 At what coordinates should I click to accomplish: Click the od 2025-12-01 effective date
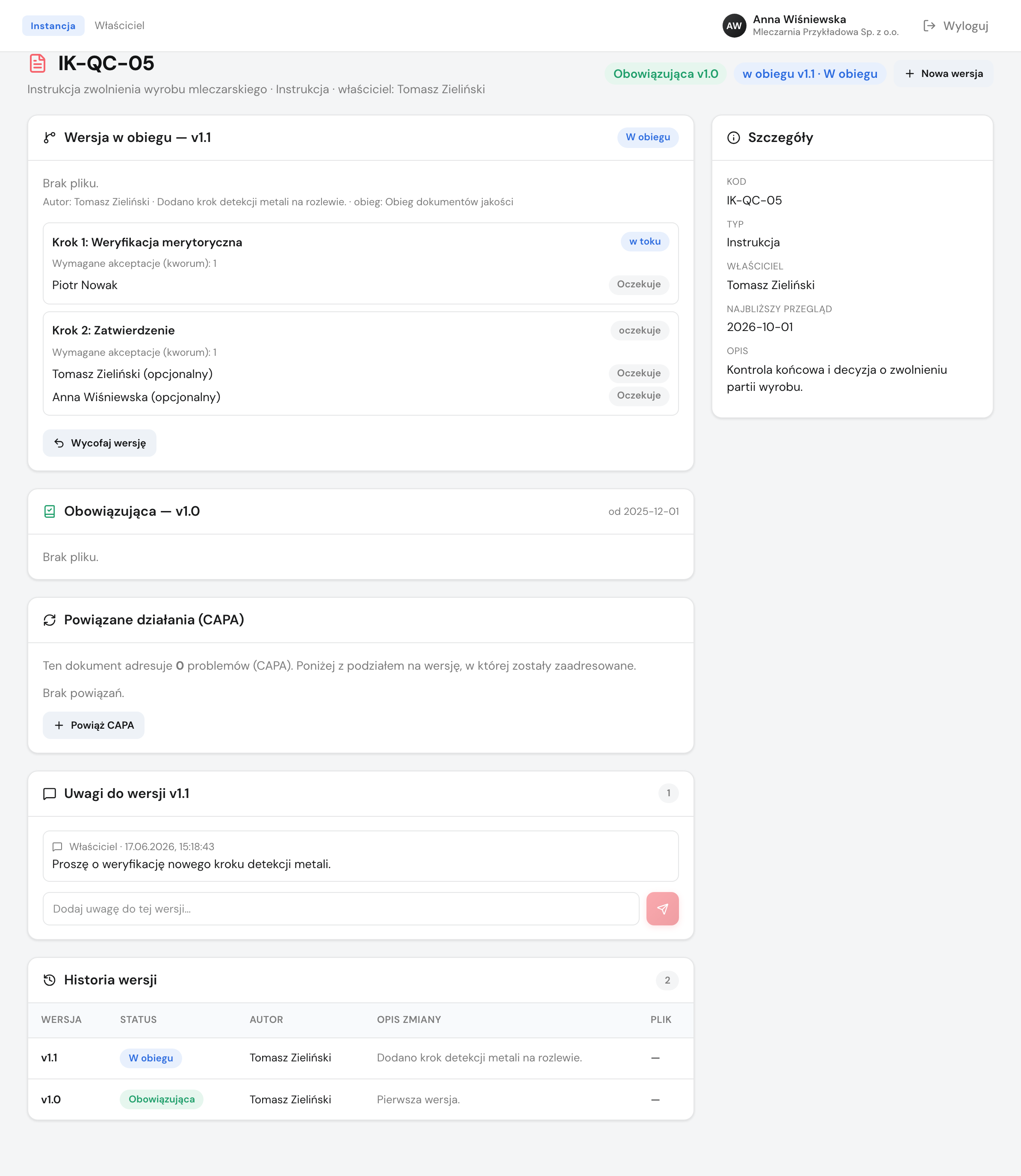coord(643,511)
